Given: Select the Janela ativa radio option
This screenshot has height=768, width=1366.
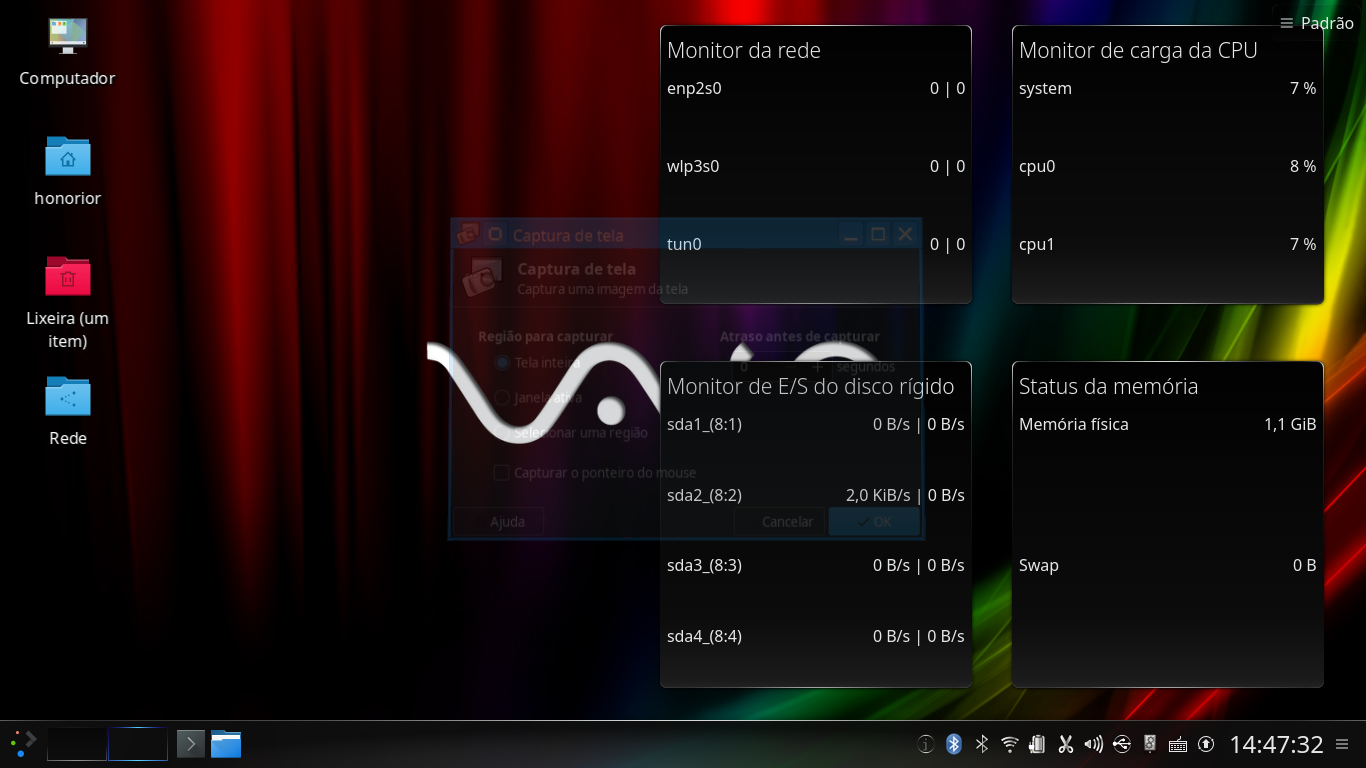Looking at the screenshot, I should [x=538, y=397].
